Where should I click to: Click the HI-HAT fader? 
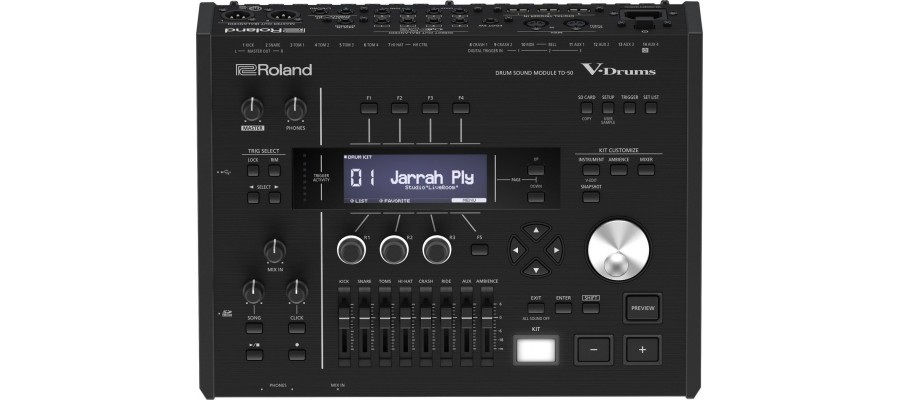pyautogui.click(x=405, y=316)
